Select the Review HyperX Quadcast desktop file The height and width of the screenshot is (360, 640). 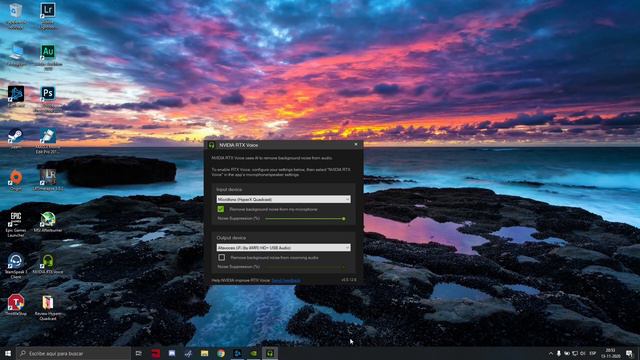coord(48,307)
